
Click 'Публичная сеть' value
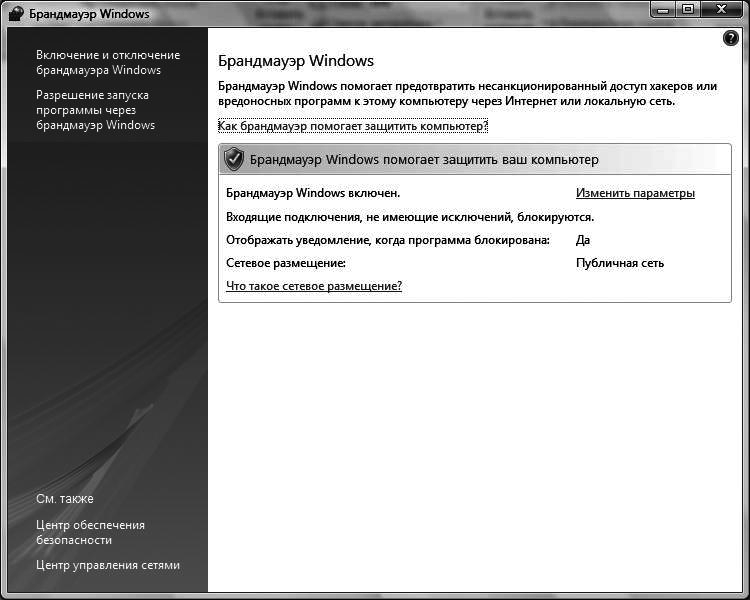coord(620,263)
